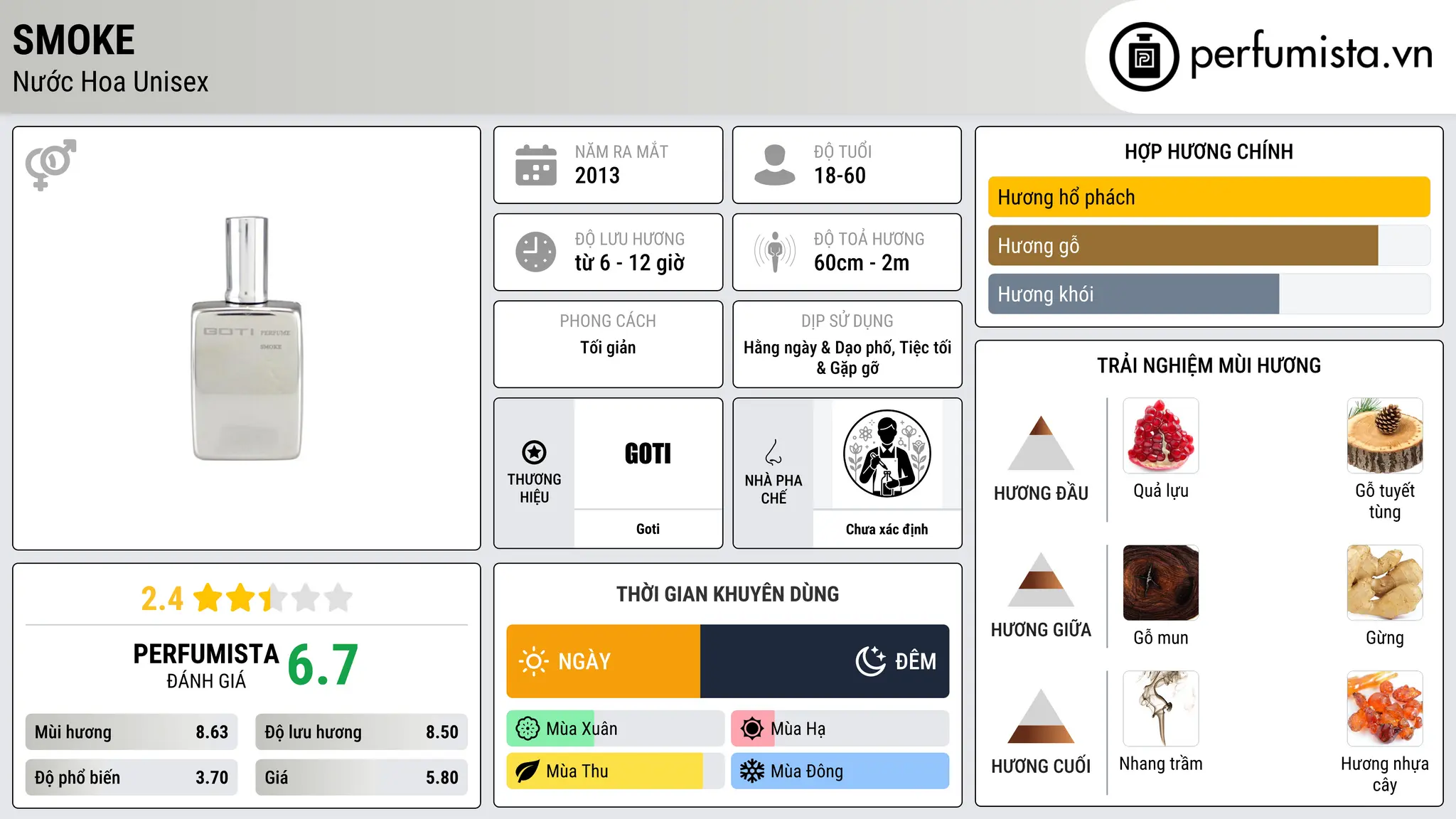This screenshot has width=1456, height=819.
Task: Click the Hợp hương chính heading
Action: 1209,151
